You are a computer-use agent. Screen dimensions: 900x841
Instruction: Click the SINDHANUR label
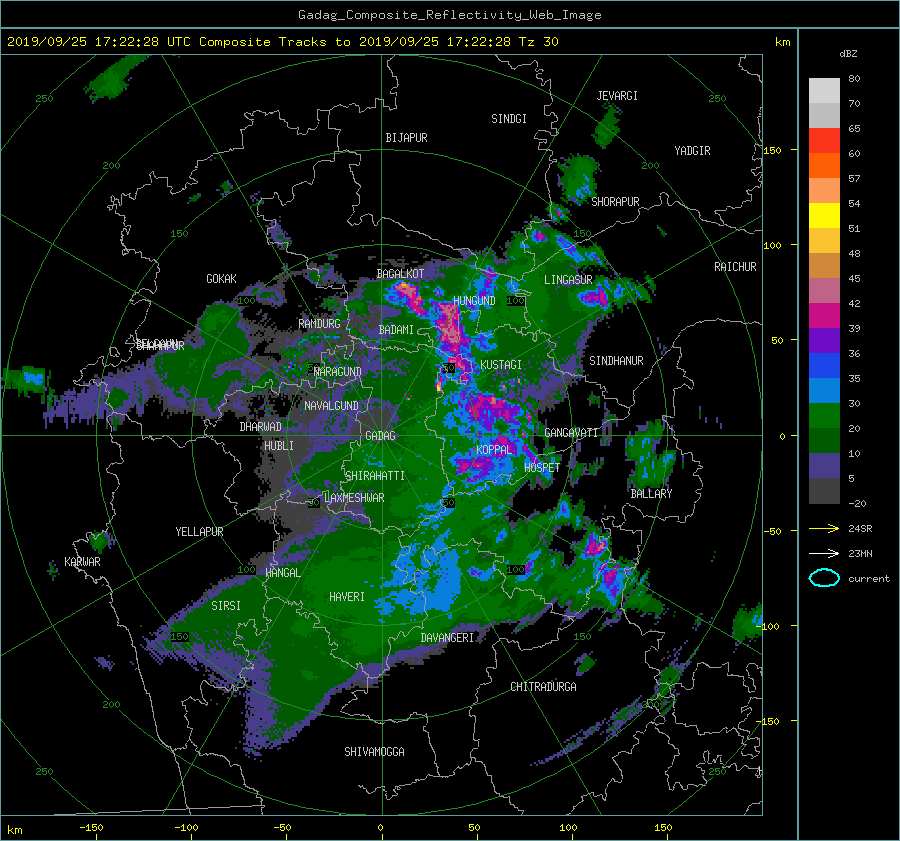pos(616,361)
